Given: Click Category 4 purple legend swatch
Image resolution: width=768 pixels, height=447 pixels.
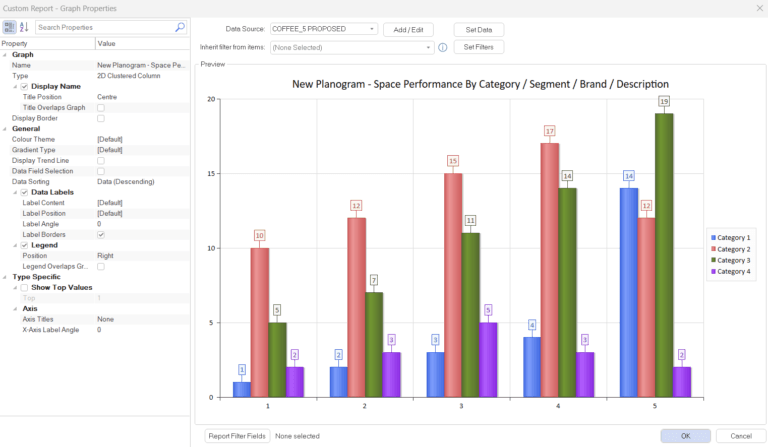Looking at the screenshot, I should click(714, 271).
